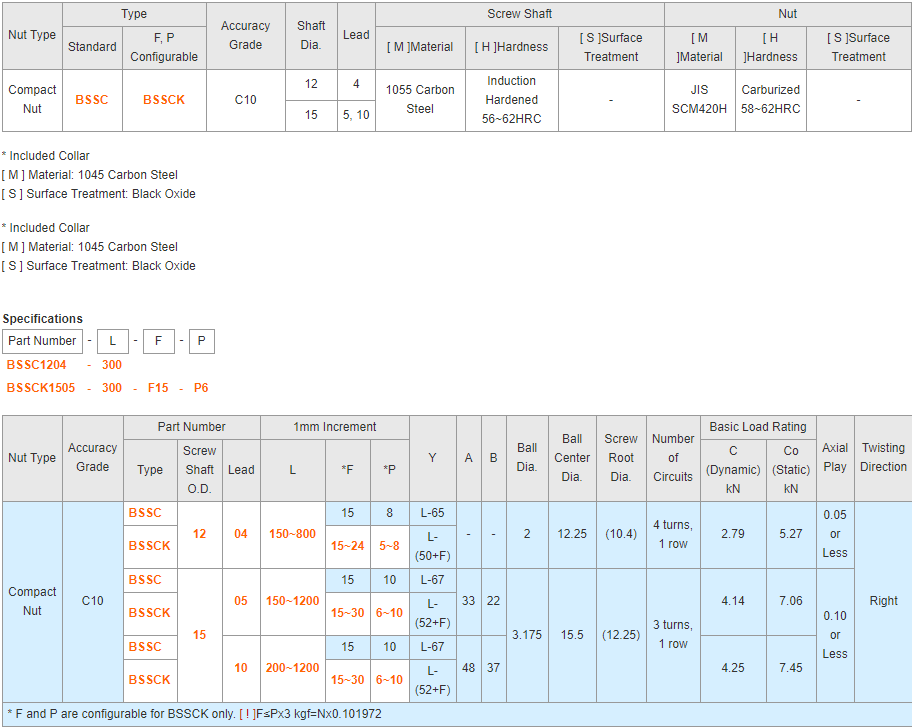923x728 pixels.
Task: Click the 05 lead value
Action: [241, 601]
